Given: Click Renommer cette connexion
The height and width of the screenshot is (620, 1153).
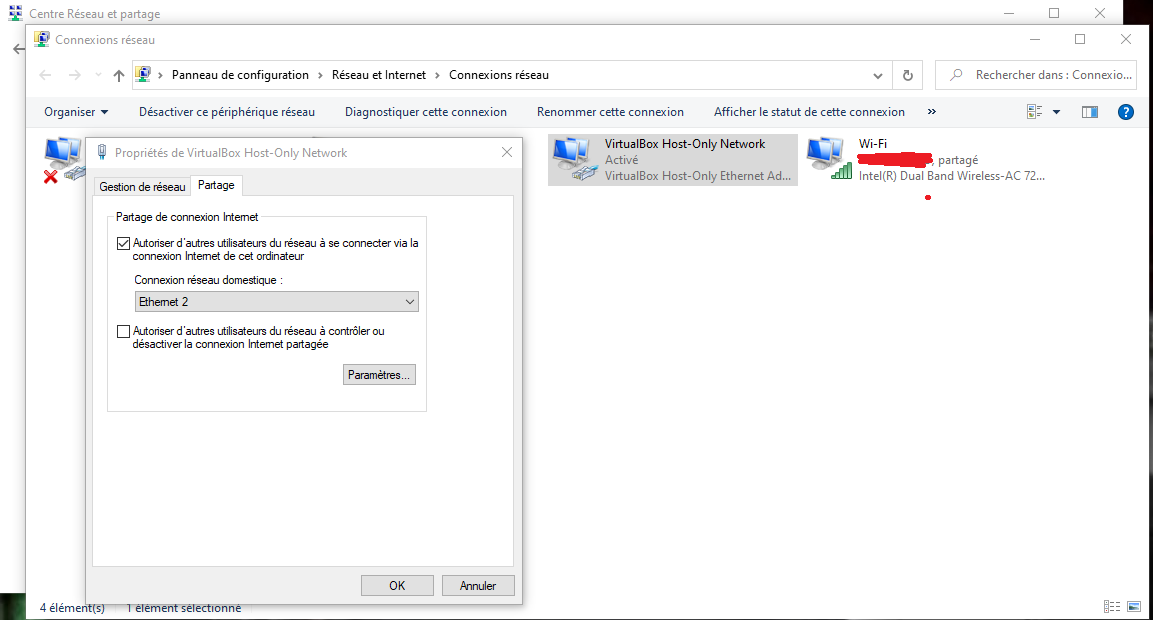Looking at the screenshot, I should [x=610, y=112].
